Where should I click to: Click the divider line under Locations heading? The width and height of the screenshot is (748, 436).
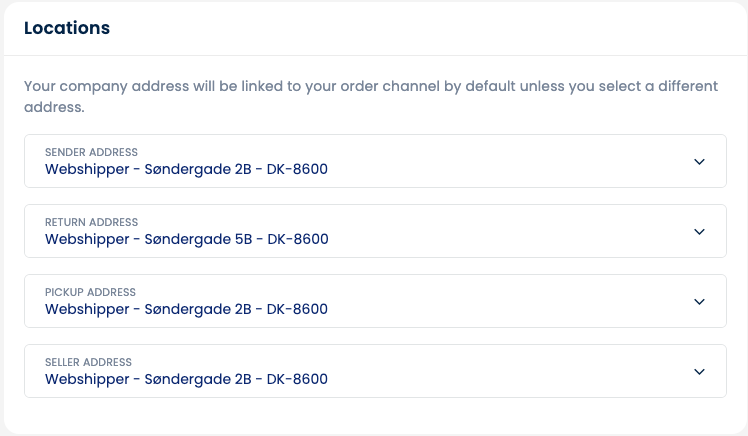375,55
